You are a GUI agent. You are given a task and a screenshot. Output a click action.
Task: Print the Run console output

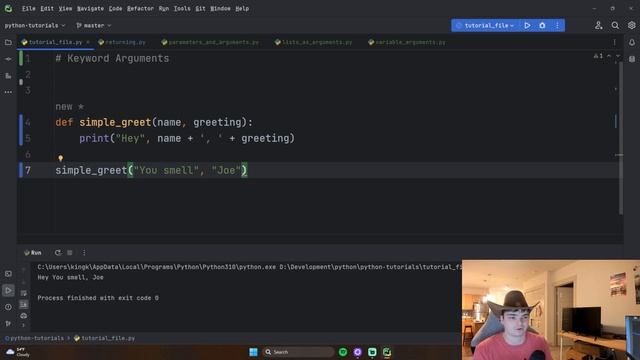(24, 316)
